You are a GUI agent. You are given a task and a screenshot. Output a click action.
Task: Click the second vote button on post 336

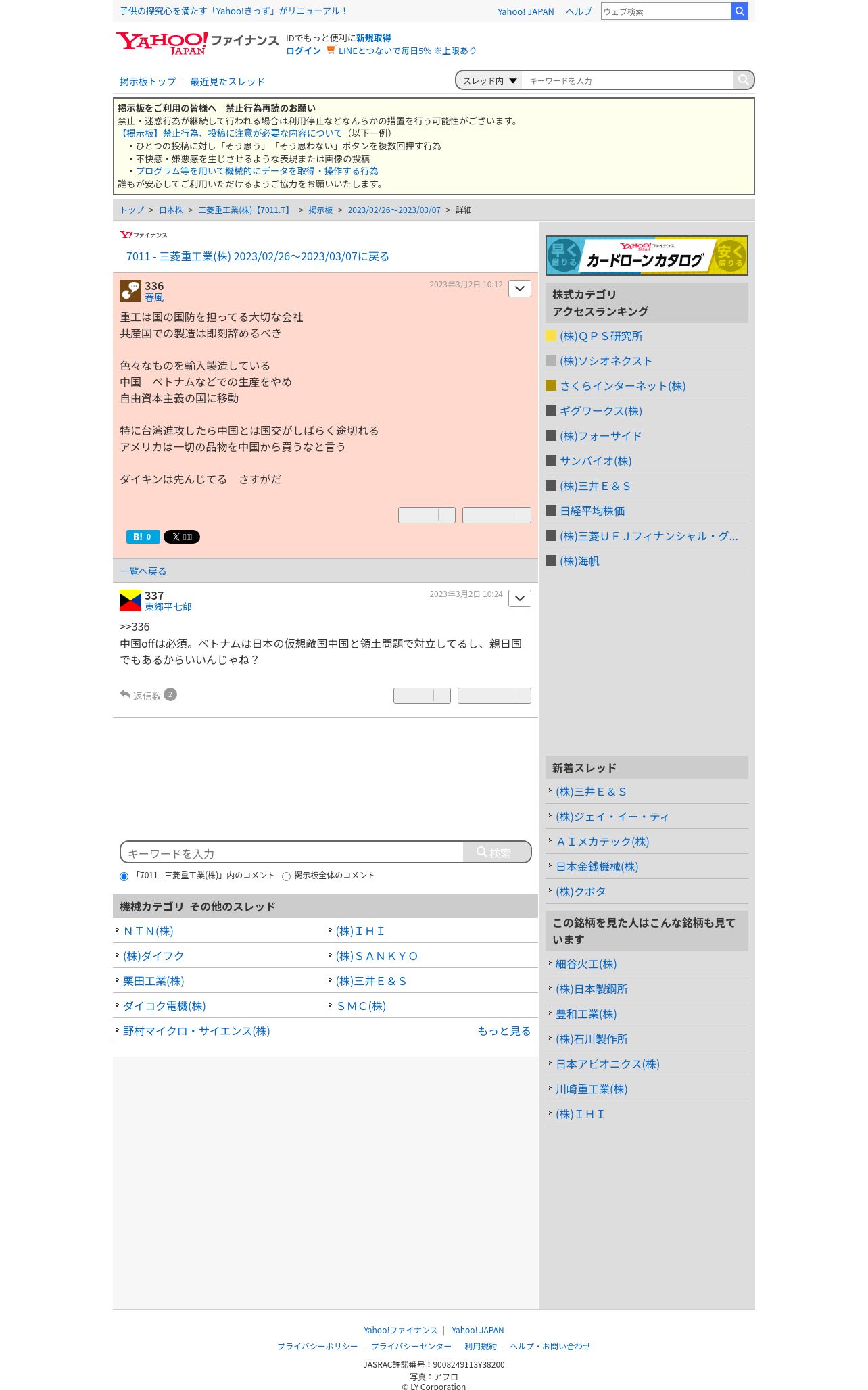(497, 515)
